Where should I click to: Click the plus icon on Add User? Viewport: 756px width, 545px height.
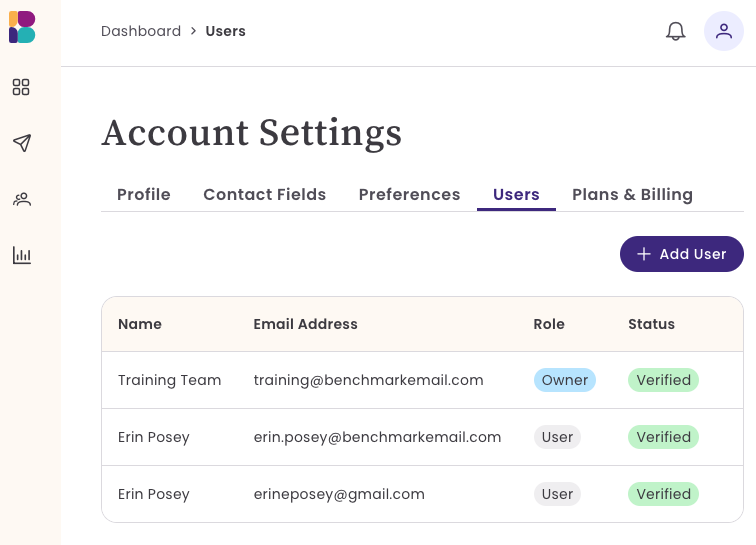pyautogui.click(x=644, y=254)
